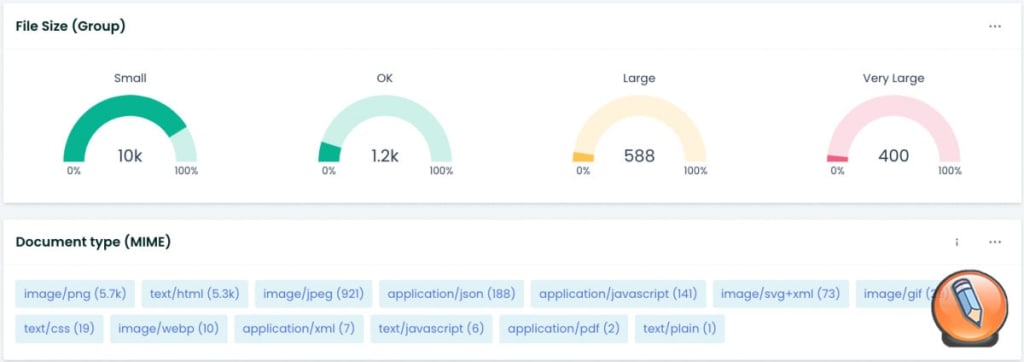Filter by application/javascript (141) tag
1024x362 pixels.
[618, 294]
